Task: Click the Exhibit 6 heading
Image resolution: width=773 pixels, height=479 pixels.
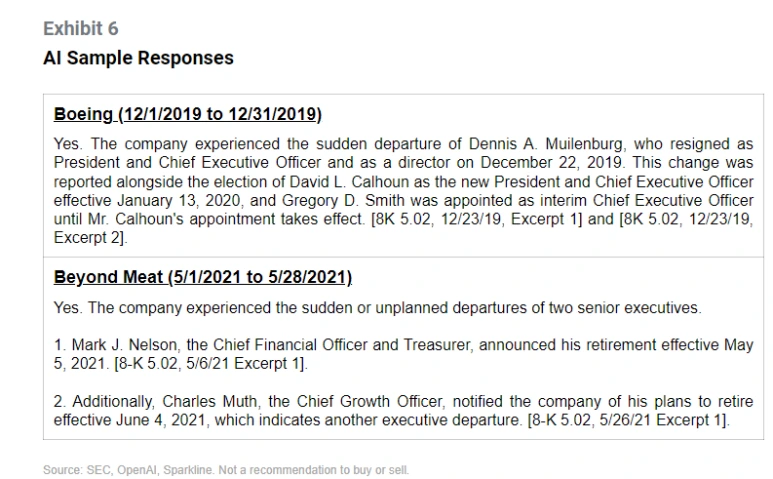Action: [x=81, y=29]
